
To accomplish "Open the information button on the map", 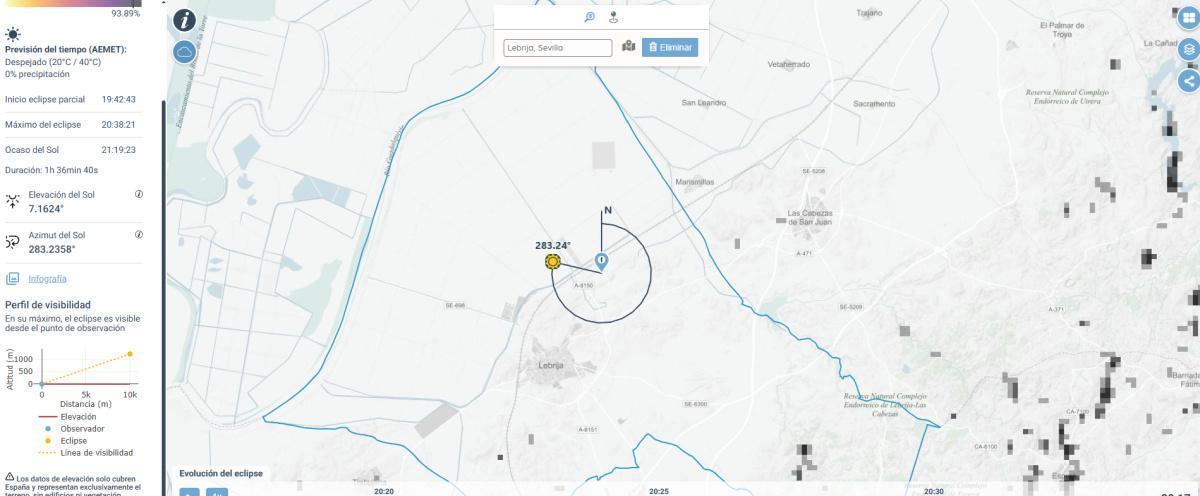I will click(186, 19).
